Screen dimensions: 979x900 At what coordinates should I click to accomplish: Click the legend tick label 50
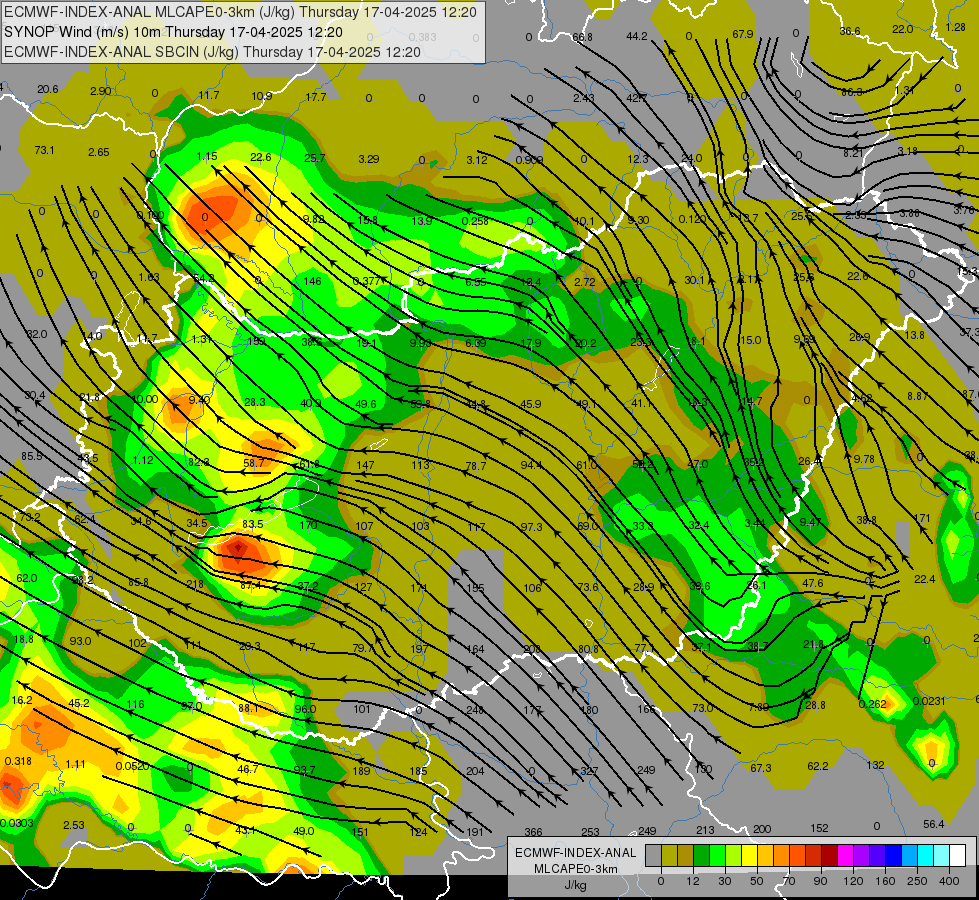pyautogui.click(x=756, y=881)
